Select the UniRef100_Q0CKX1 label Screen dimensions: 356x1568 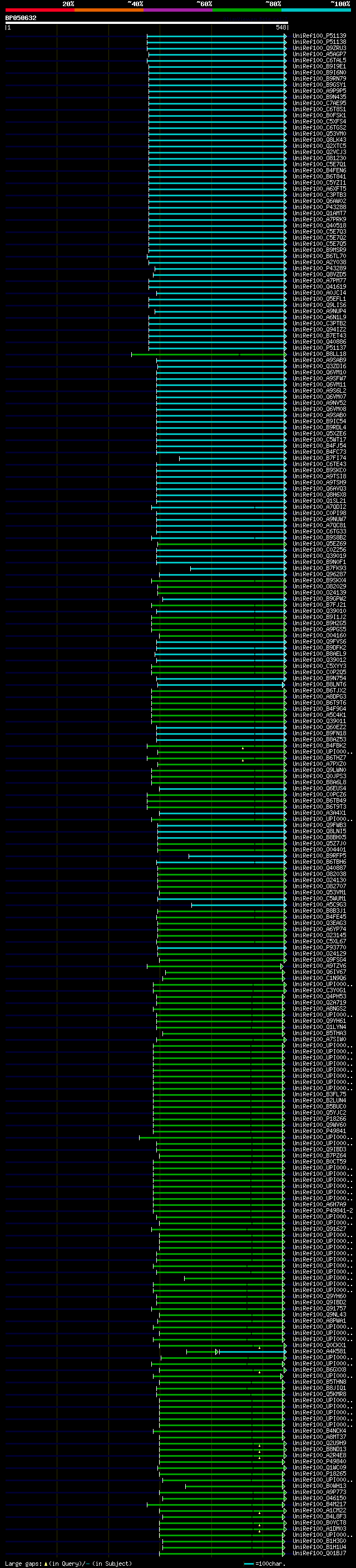[319, 1345]
